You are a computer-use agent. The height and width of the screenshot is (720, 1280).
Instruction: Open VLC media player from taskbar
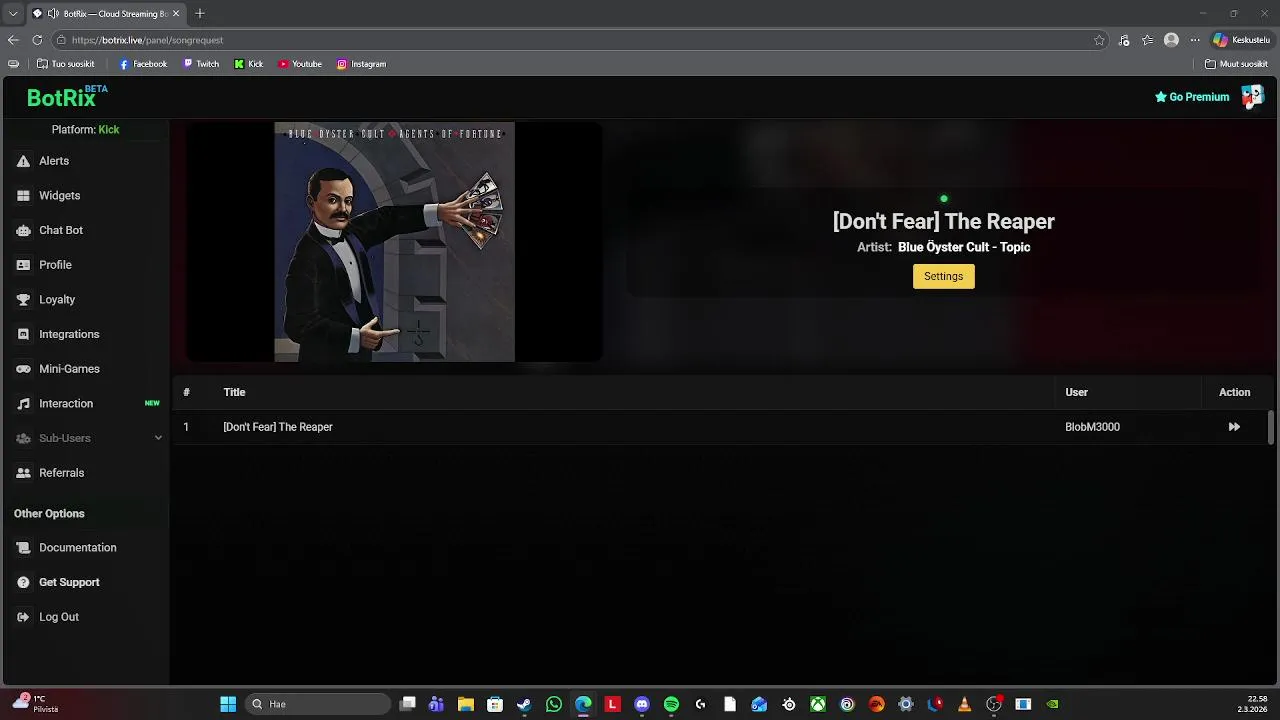pos(964,704)
